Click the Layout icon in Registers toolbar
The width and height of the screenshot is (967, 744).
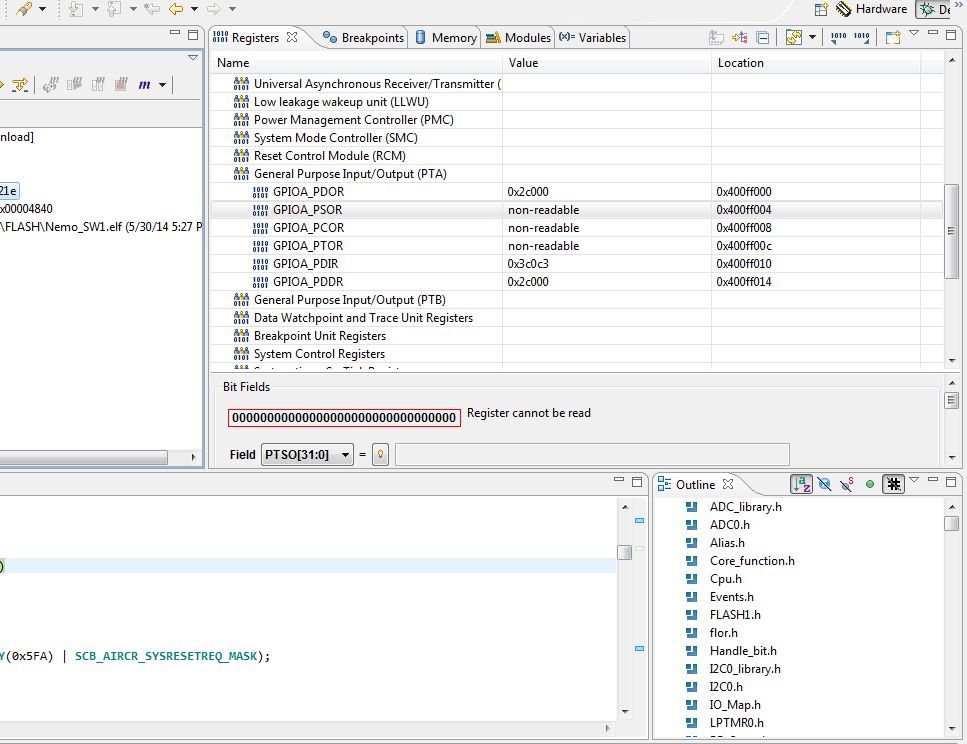[x=794, y=38]
